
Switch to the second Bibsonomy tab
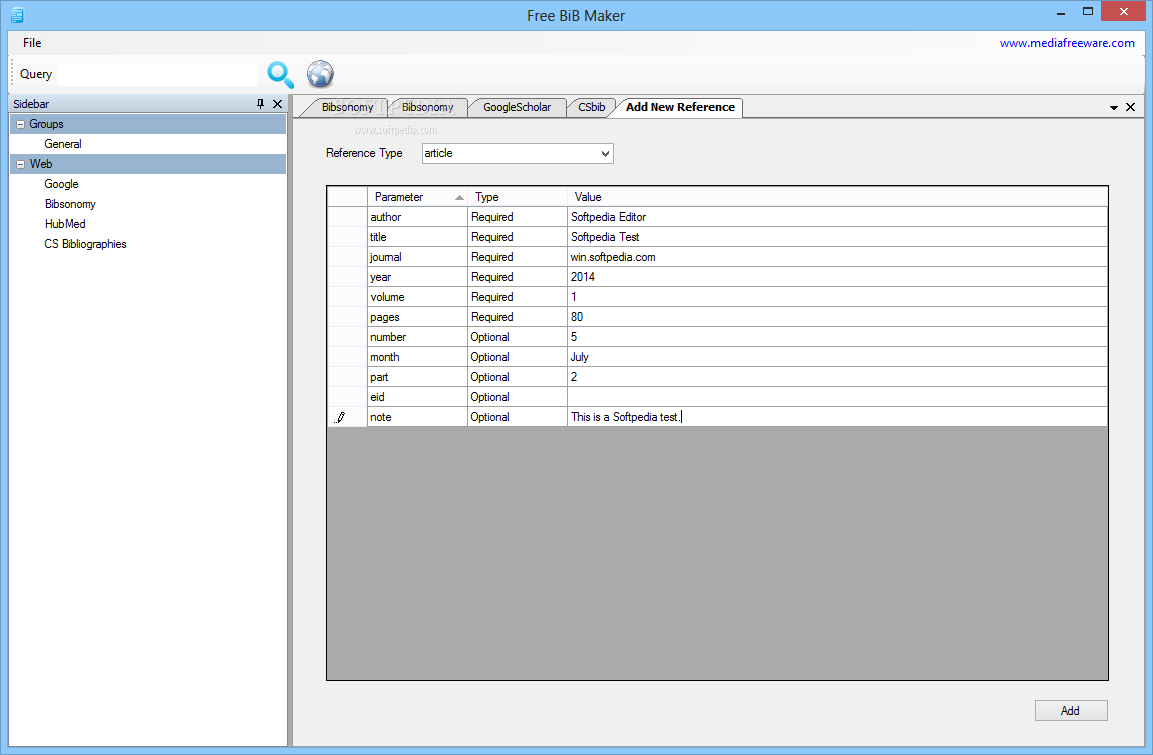427,107
